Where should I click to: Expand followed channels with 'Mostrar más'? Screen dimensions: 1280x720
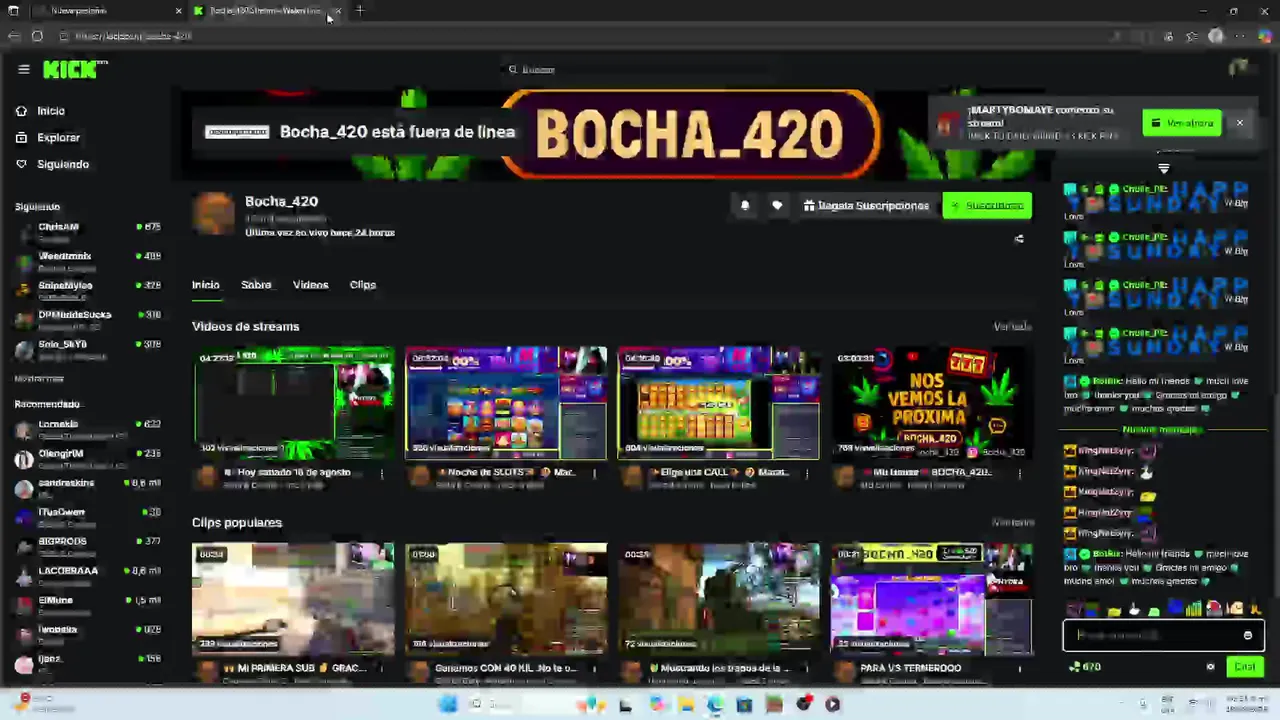(39, 379)
